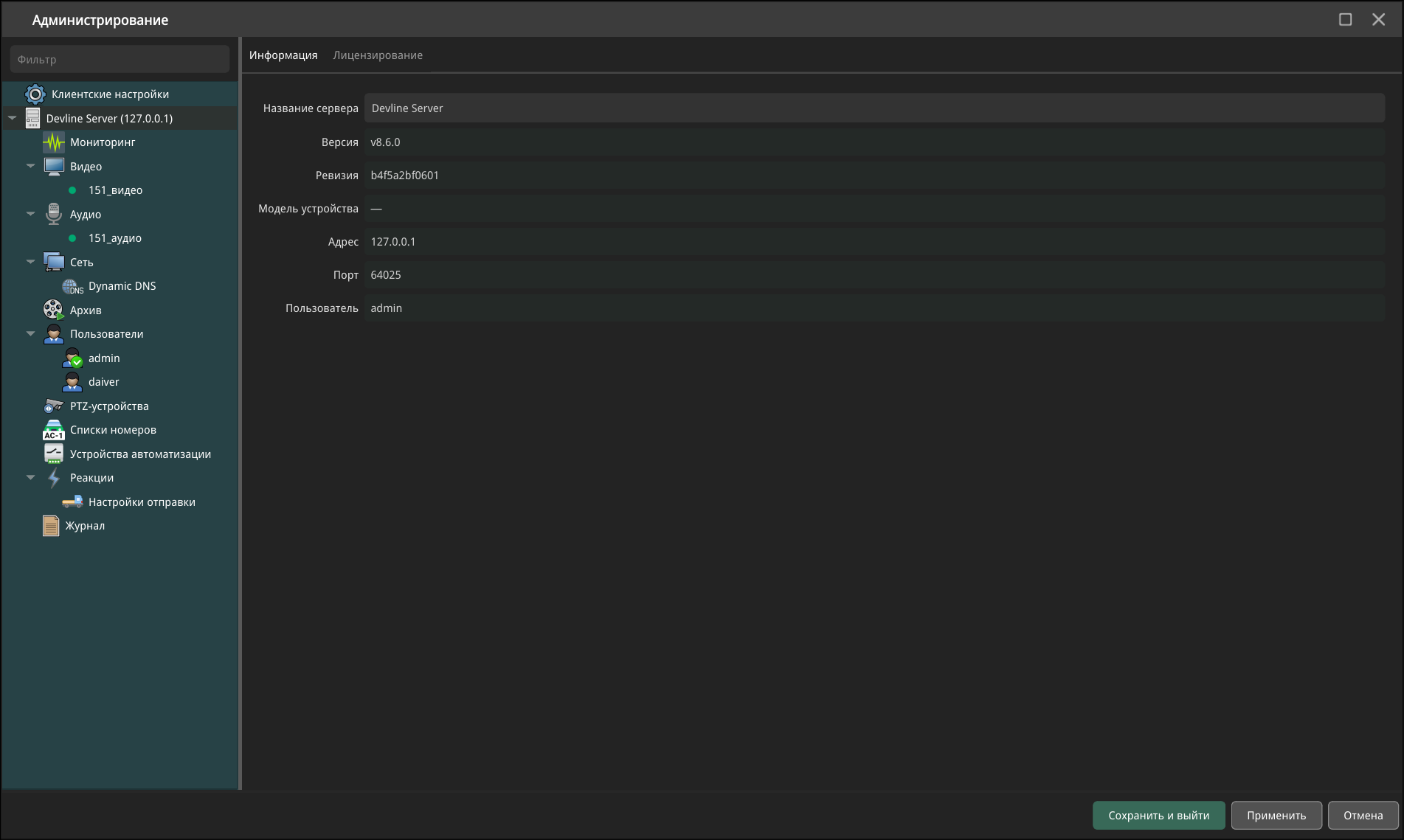Collapse the Видео tree branch

pyautogui.click(x=30, y=166)
